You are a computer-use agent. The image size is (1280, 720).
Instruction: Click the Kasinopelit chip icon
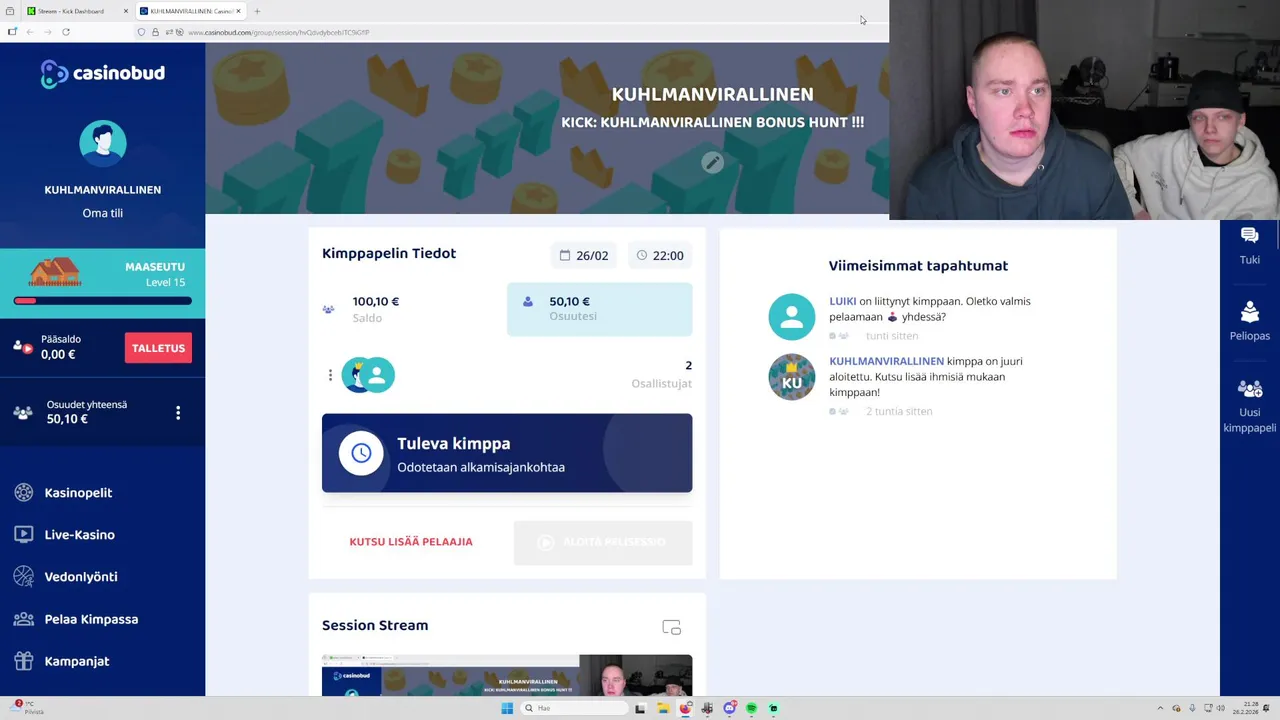tap(24, 493)
